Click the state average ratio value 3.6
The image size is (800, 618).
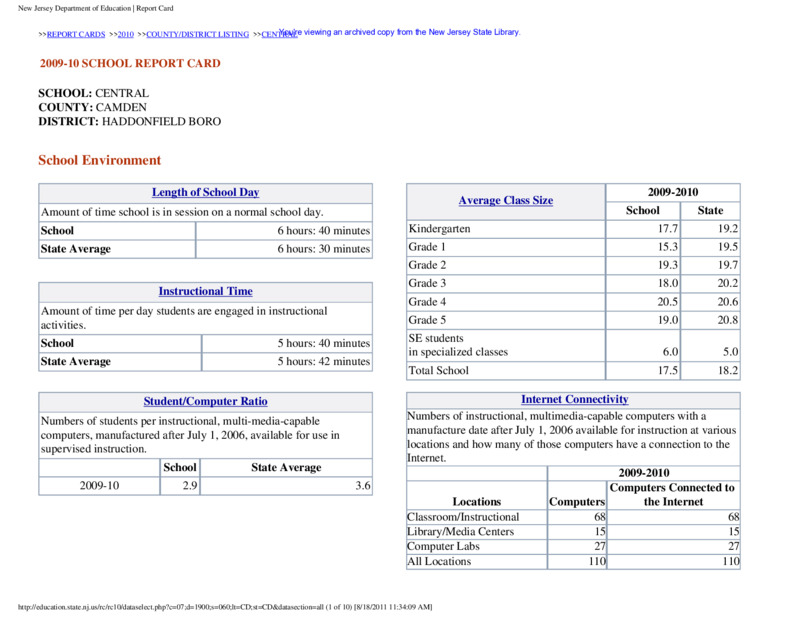point(363,485)
